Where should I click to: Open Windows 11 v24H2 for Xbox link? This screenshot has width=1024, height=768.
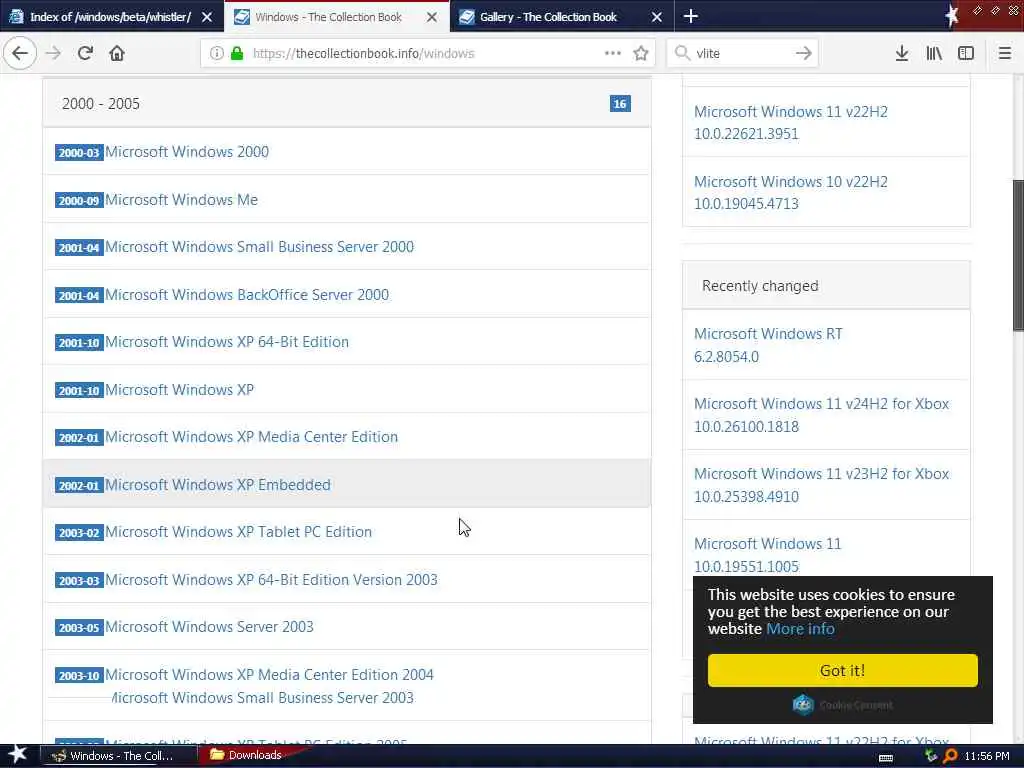tap(822, 415)
